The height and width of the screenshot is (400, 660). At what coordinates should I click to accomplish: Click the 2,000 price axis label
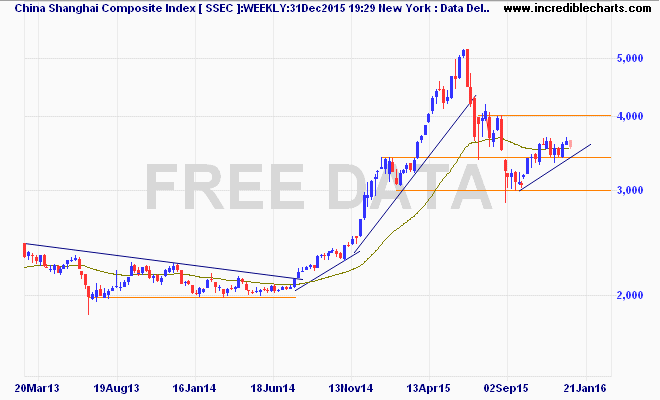(630, 295)
